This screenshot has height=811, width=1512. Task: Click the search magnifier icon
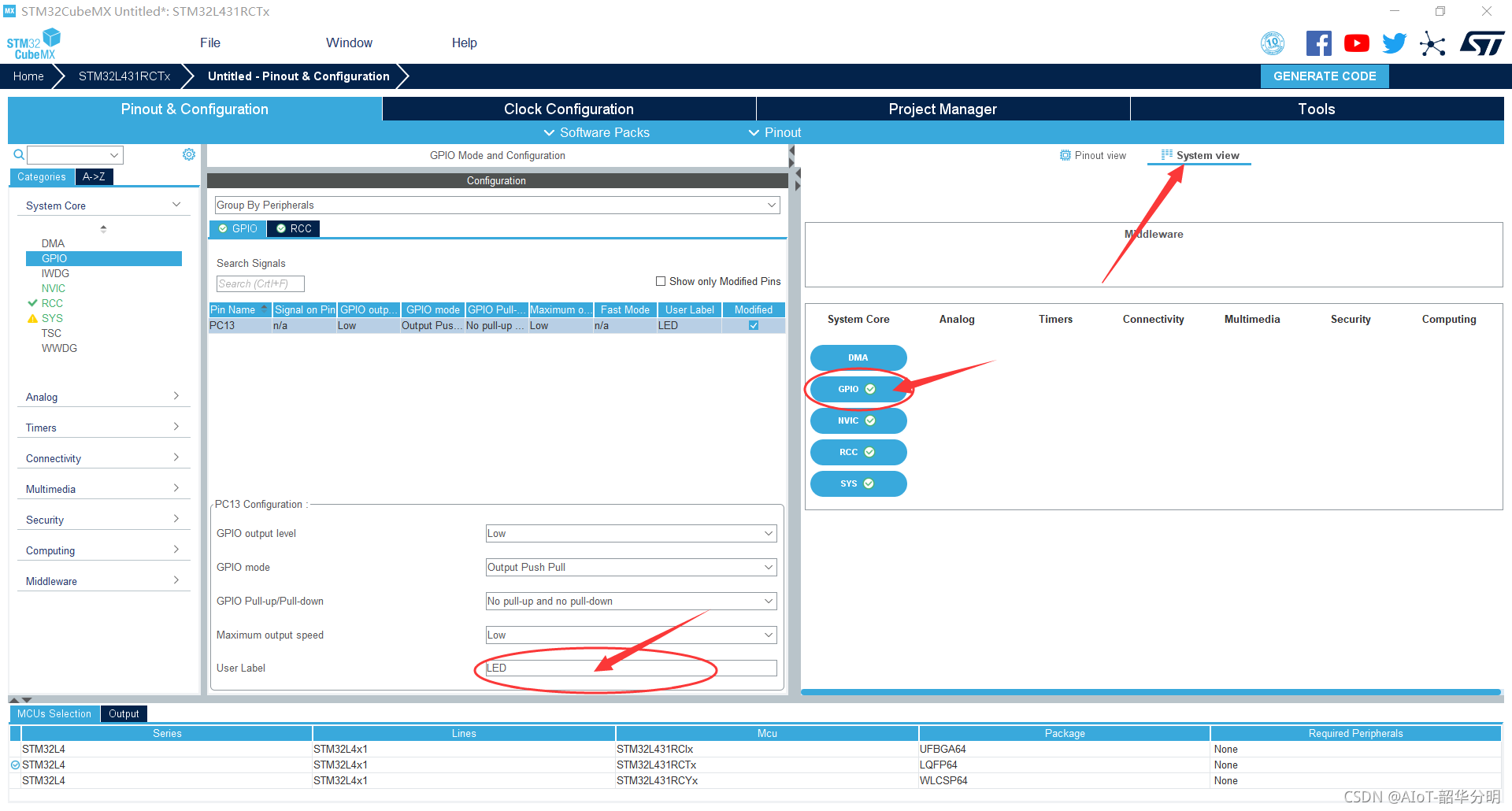coord(19,154)
